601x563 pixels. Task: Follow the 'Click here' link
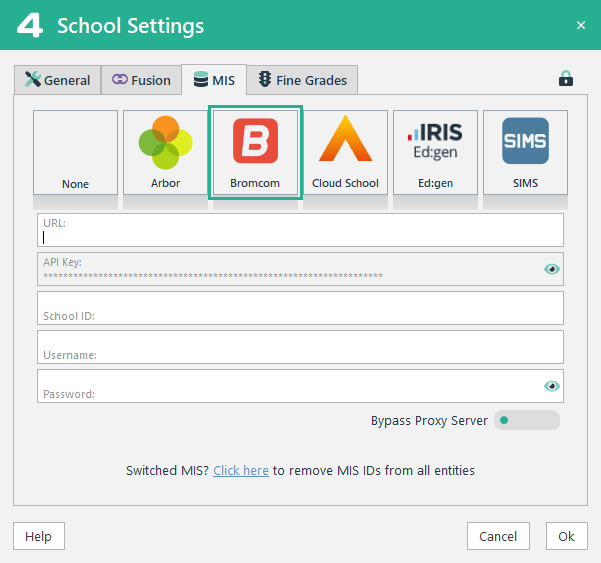(x=241, y=470)
